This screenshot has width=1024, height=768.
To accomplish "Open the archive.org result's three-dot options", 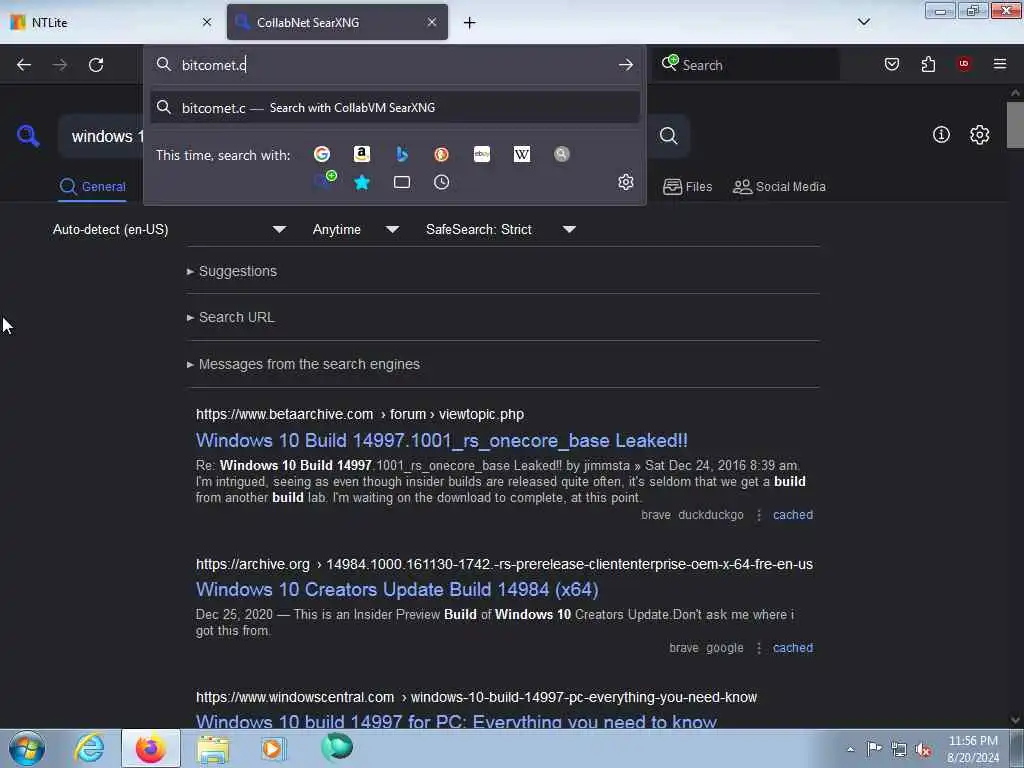I will click(x=759, y=648).
